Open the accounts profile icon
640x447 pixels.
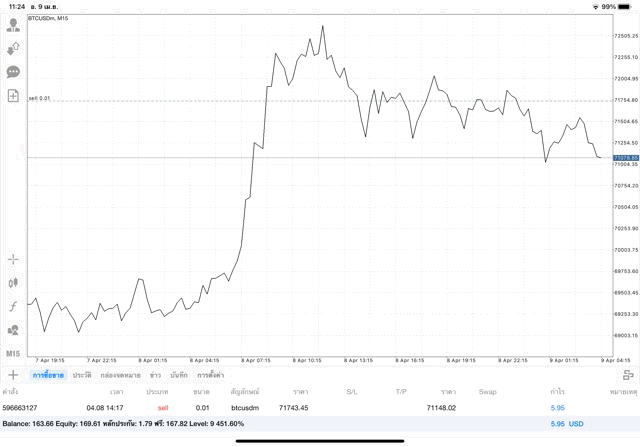(13, 25)
